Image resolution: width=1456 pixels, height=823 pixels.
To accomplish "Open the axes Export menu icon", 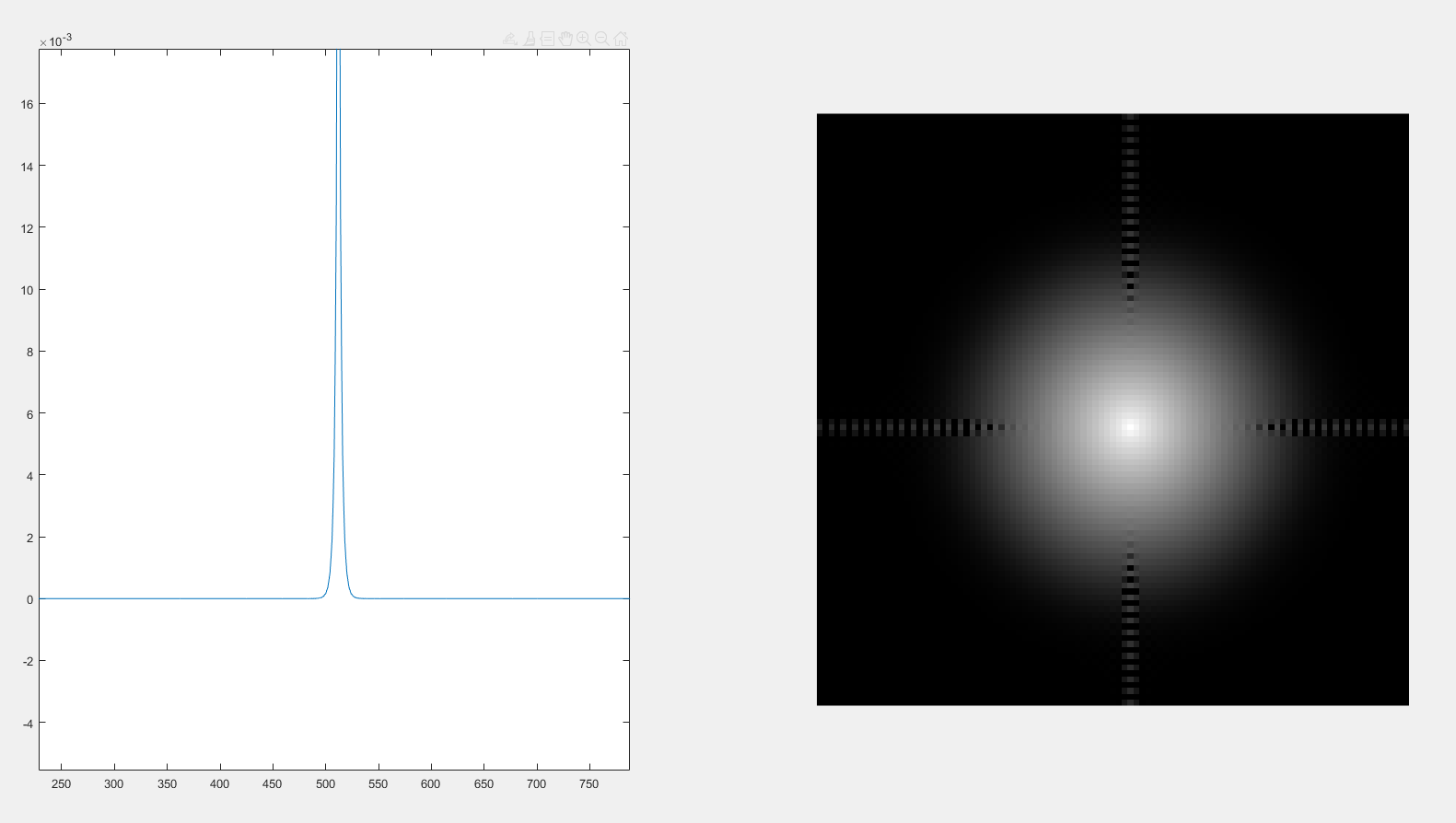I will click(x=510, y=39).
